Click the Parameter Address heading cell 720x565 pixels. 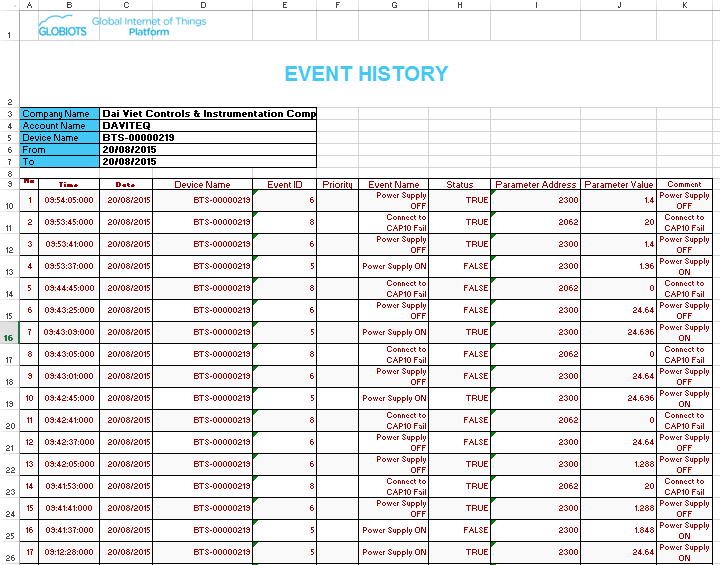coord(535,184)
